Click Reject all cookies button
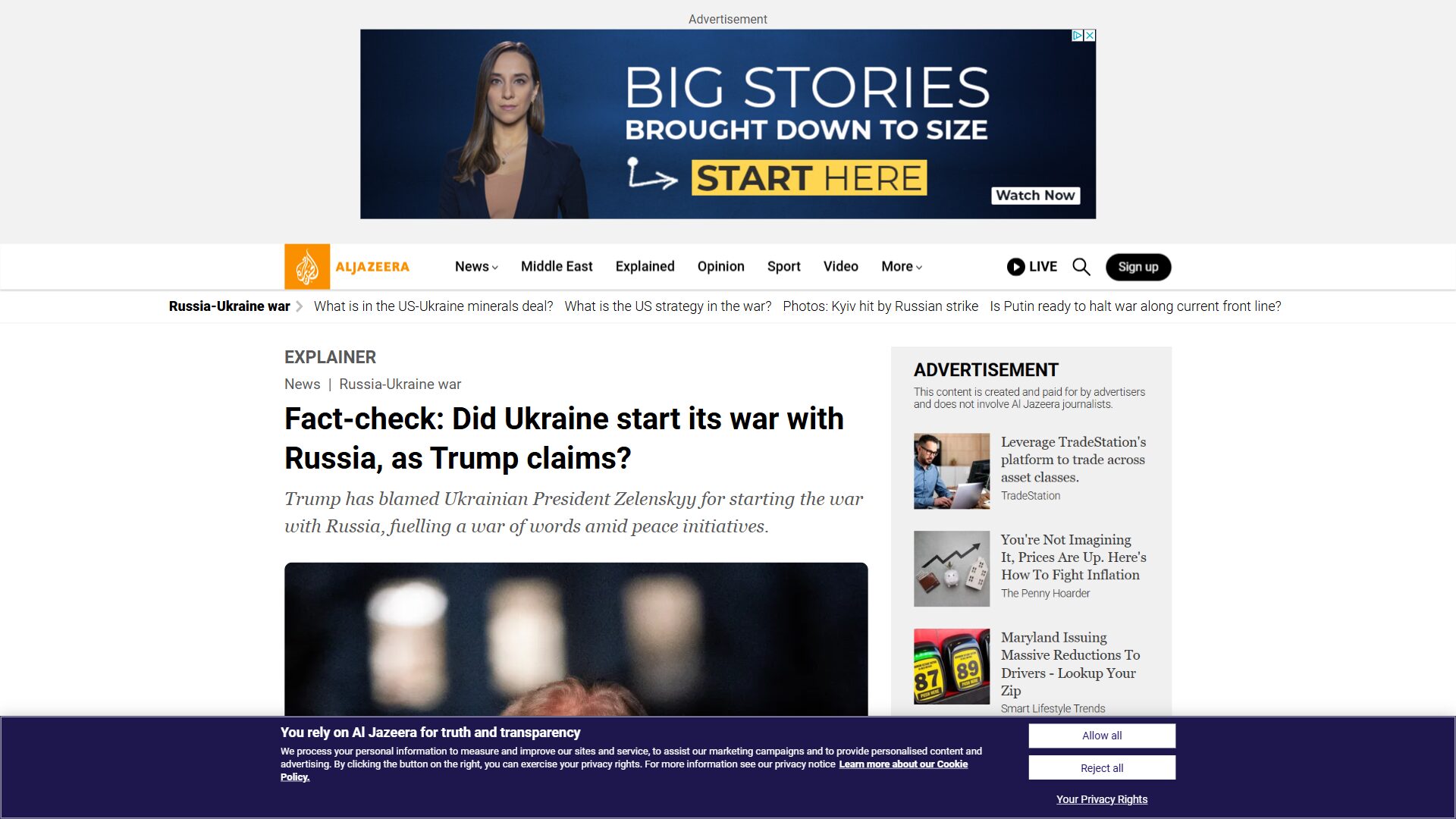1456x819 pixels. click(1102, 767)
